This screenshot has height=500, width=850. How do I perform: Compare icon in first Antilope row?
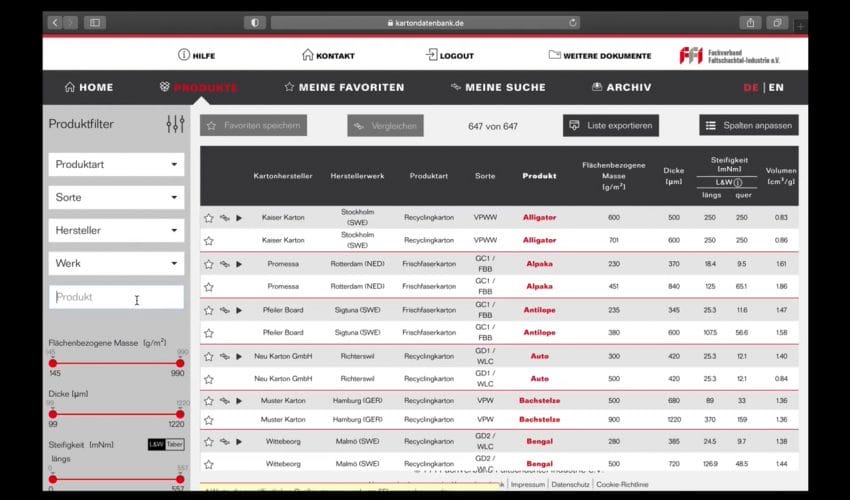224,310
